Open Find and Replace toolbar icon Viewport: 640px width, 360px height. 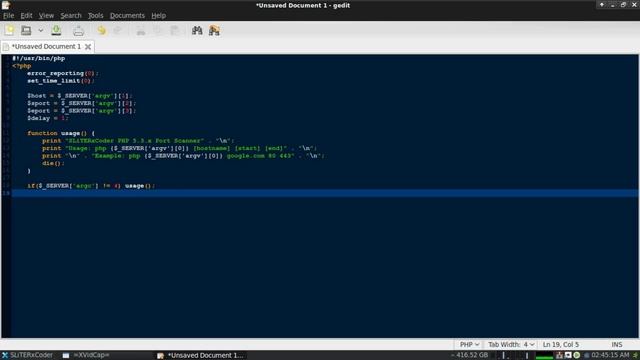point(214,30)
